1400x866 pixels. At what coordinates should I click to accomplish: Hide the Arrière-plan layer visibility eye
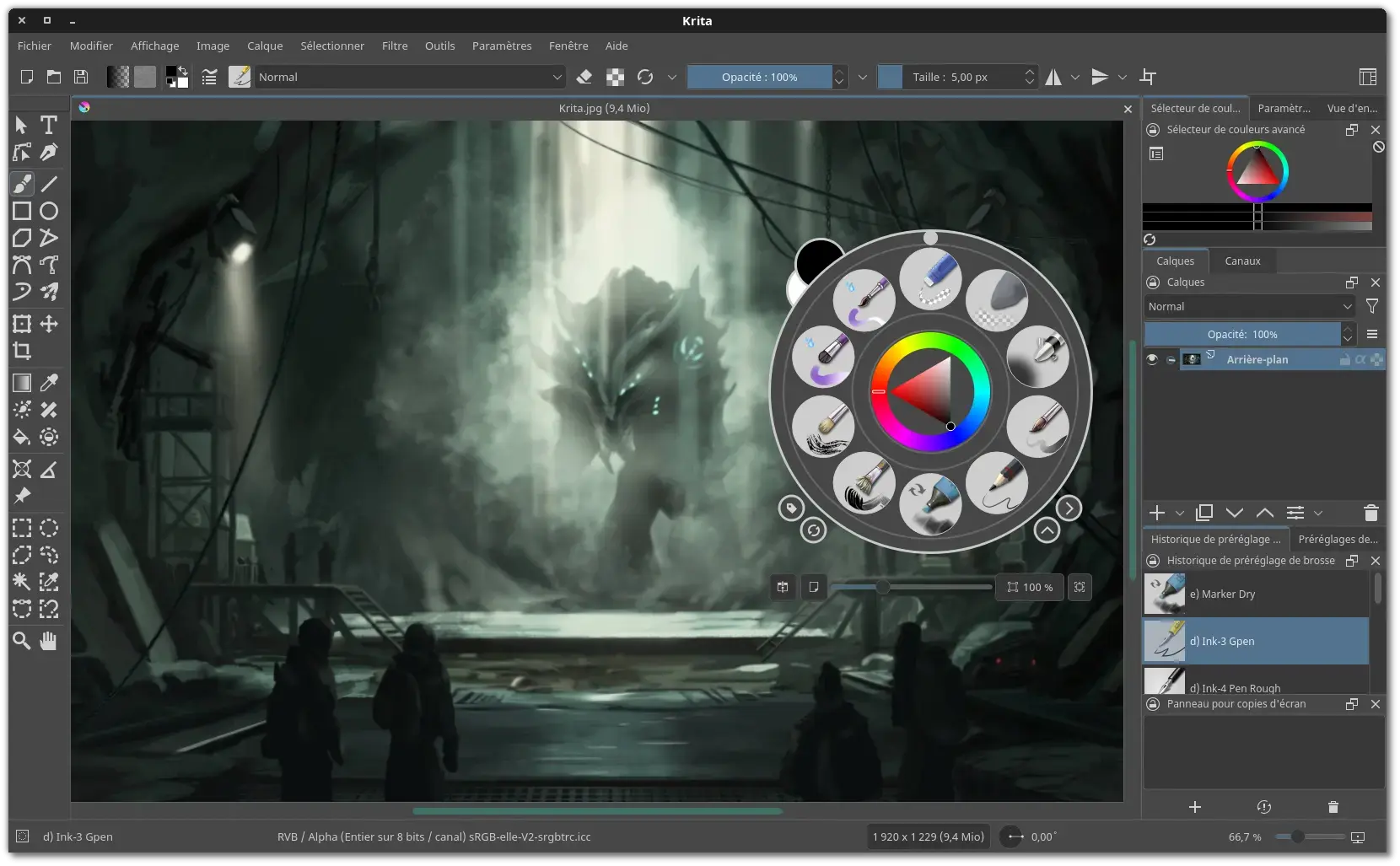tap(1152, 359)
